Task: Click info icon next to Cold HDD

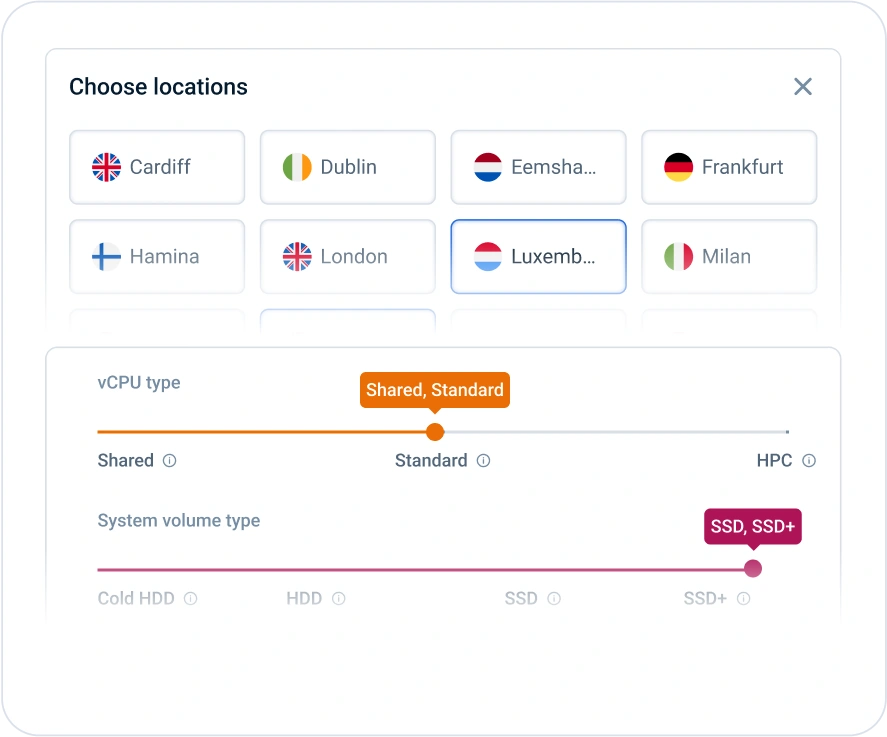Action: coord(191,599)
